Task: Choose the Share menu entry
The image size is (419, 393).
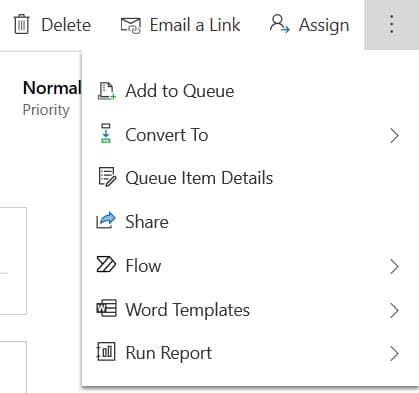Action: 147,222
